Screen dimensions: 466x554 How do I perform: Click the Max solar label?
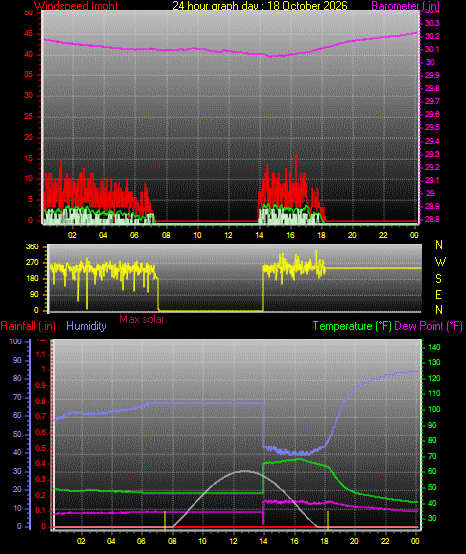[142, 319]
